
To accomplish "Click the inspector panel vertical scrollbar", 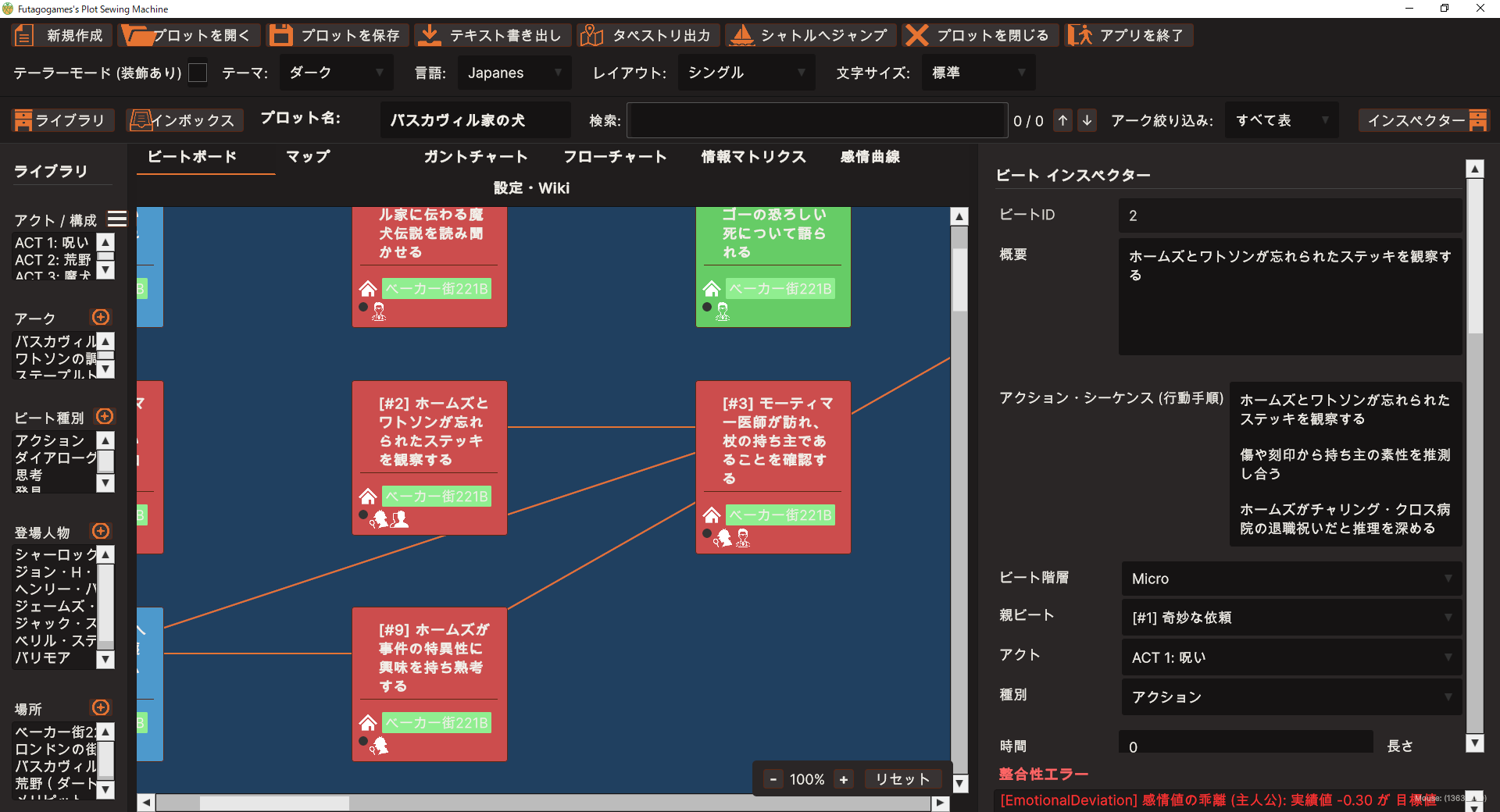I will 1474,258.
